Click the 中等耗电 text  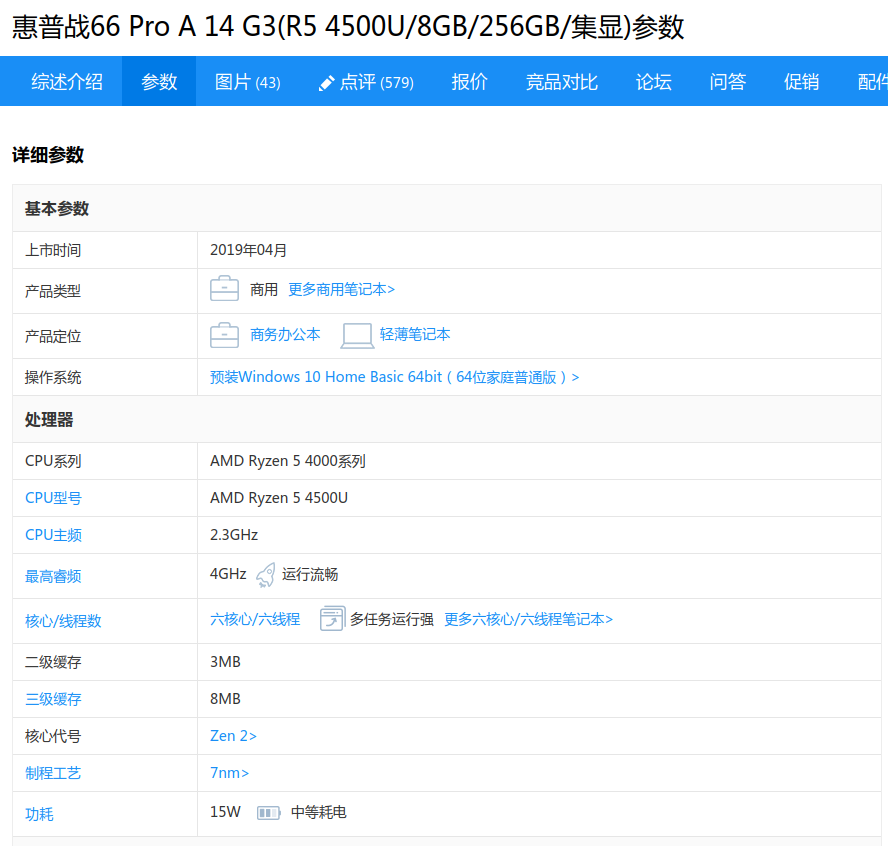[319, 812]
